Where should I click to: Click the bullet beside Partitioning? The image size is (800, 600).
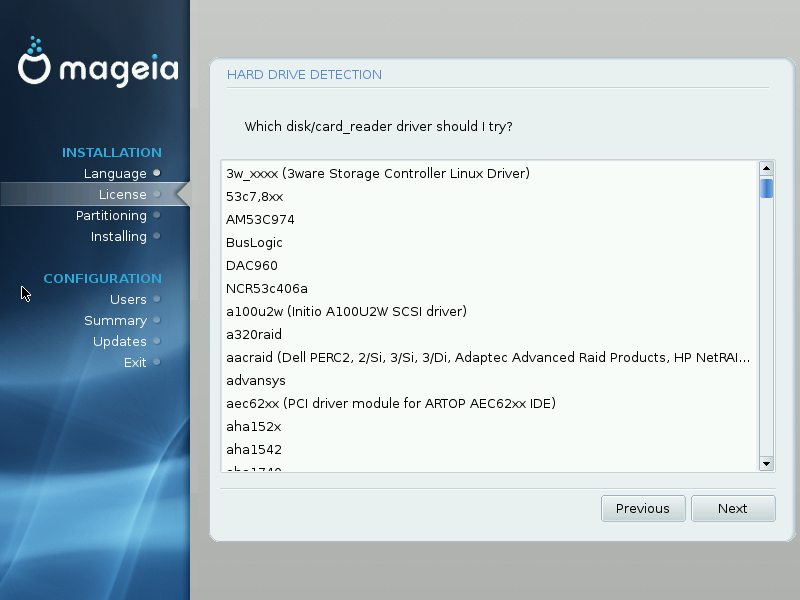coord(157,215)
